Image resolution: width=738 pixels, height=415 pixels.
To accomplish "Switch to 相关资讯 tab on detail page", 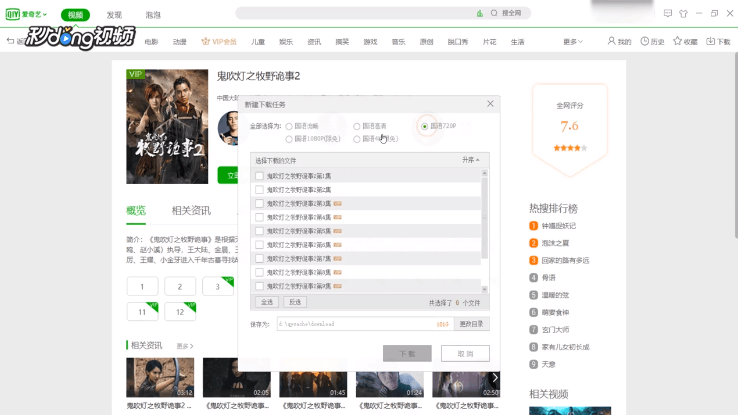I will coord(191,211).
